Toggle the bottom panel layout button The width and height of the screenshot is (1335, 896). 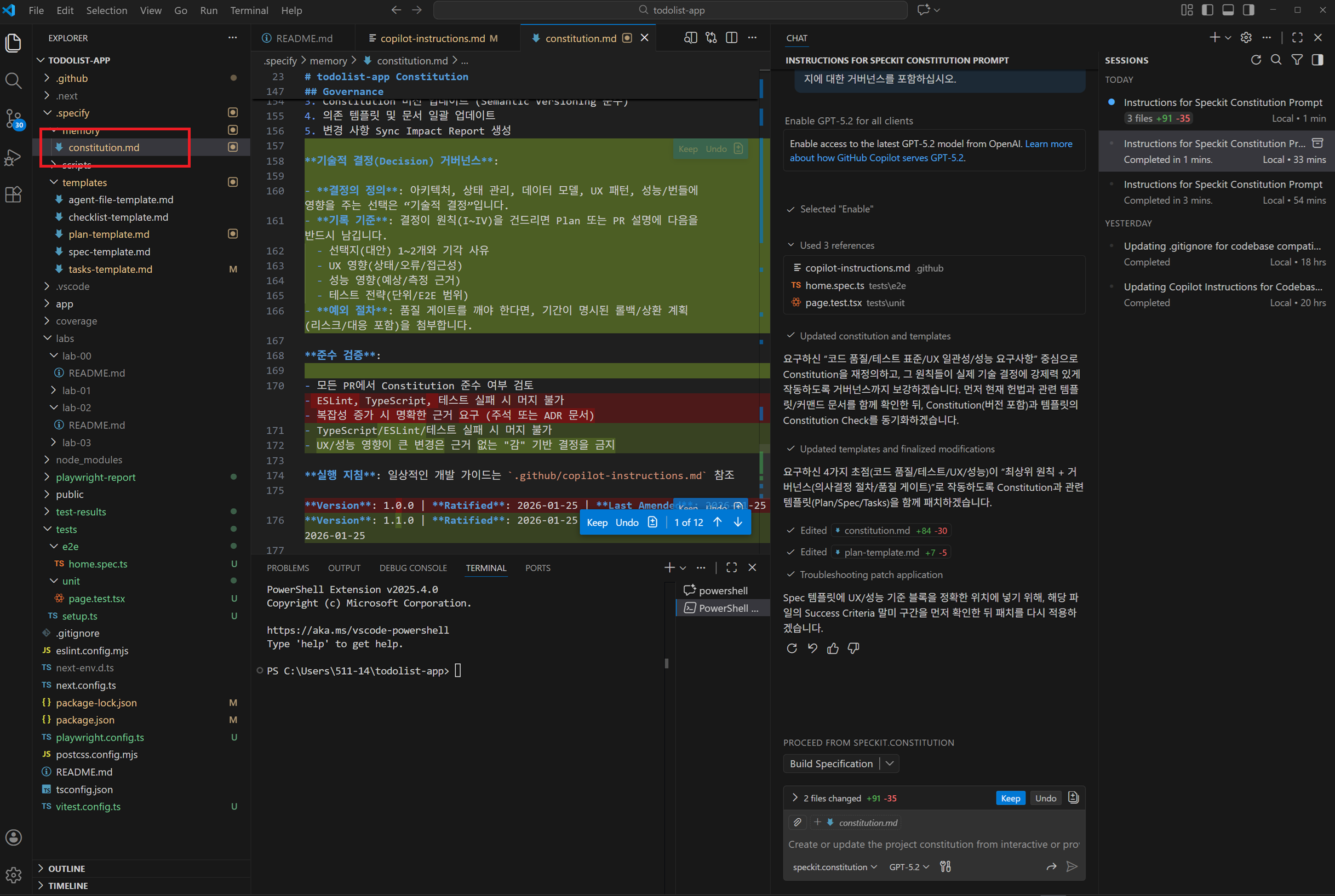coord(1228,10)
